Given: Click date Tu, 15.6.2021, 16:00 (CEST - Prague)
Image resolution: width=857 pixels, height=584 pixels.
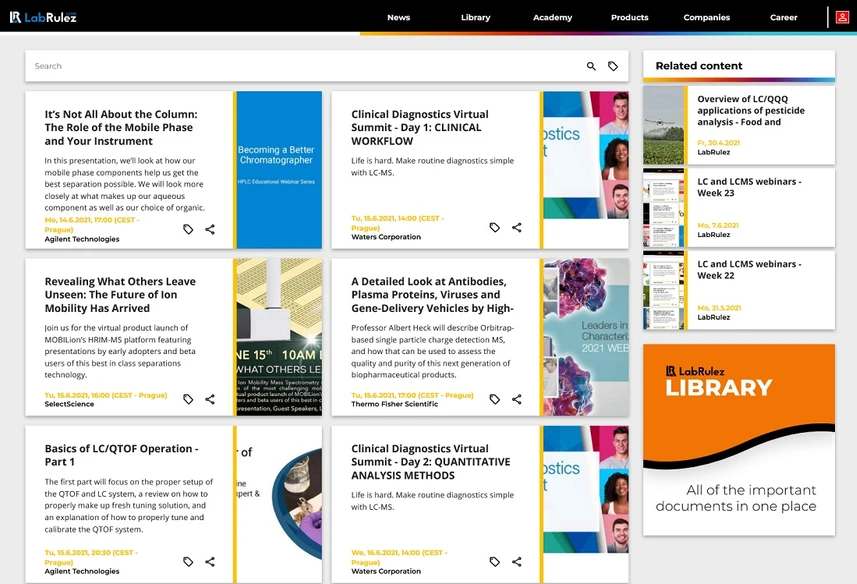Looking at the screenshot, I should 106,395.
